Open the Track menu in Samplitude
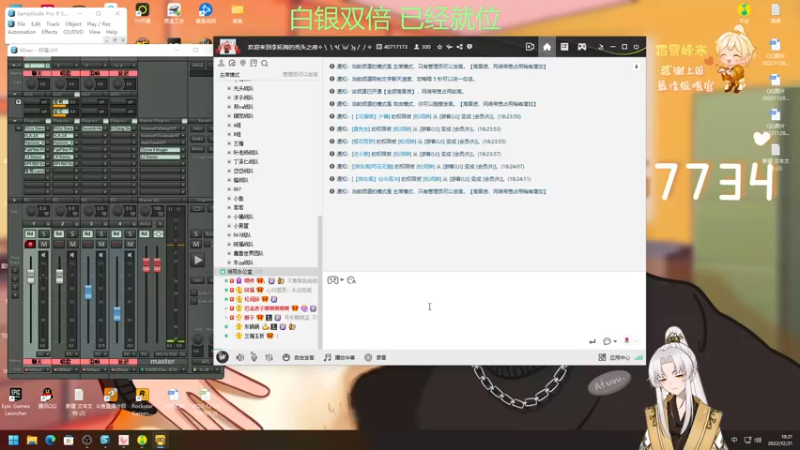 pos(53,24)
